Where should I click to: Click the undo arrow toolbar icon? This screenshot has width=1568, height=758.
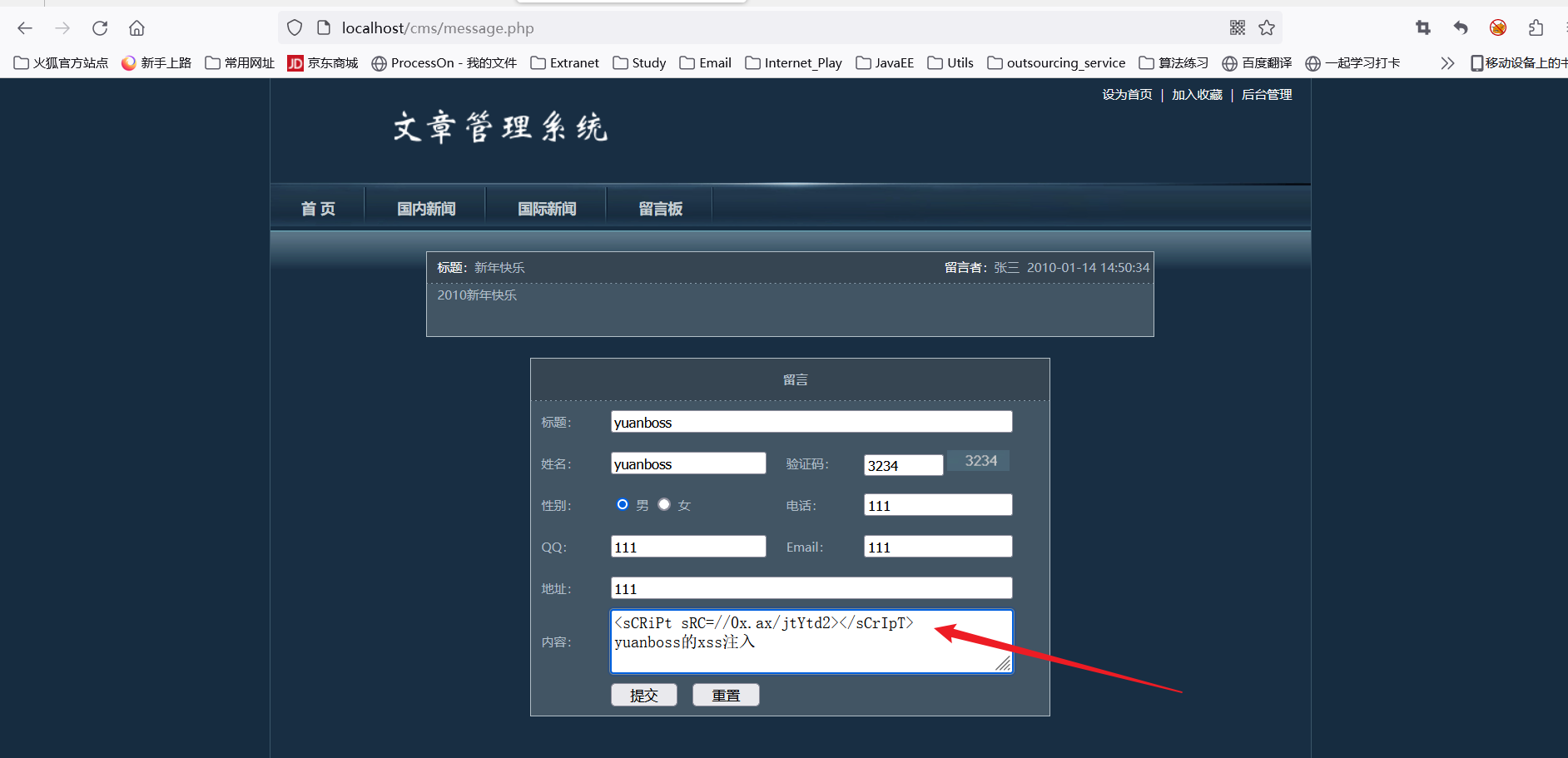click(x=1461, y=28)
